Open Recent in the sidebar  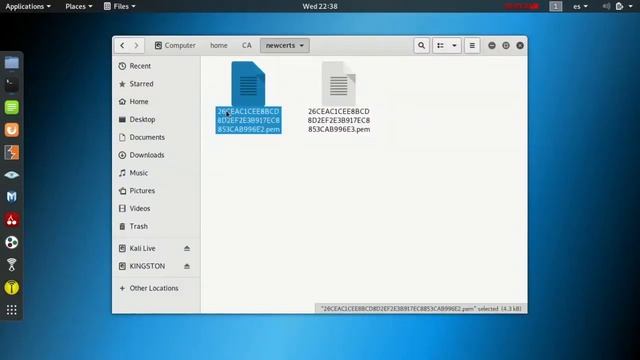[156, 66]
